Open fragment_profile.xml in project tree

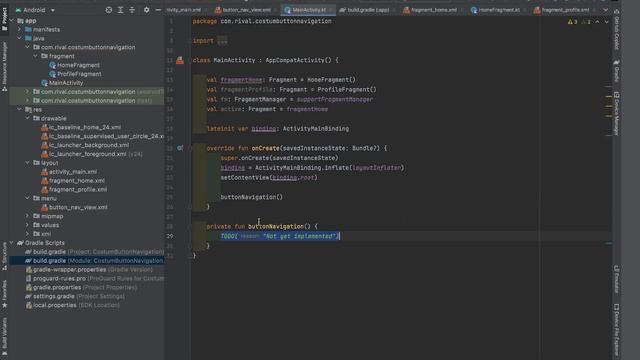78,190
